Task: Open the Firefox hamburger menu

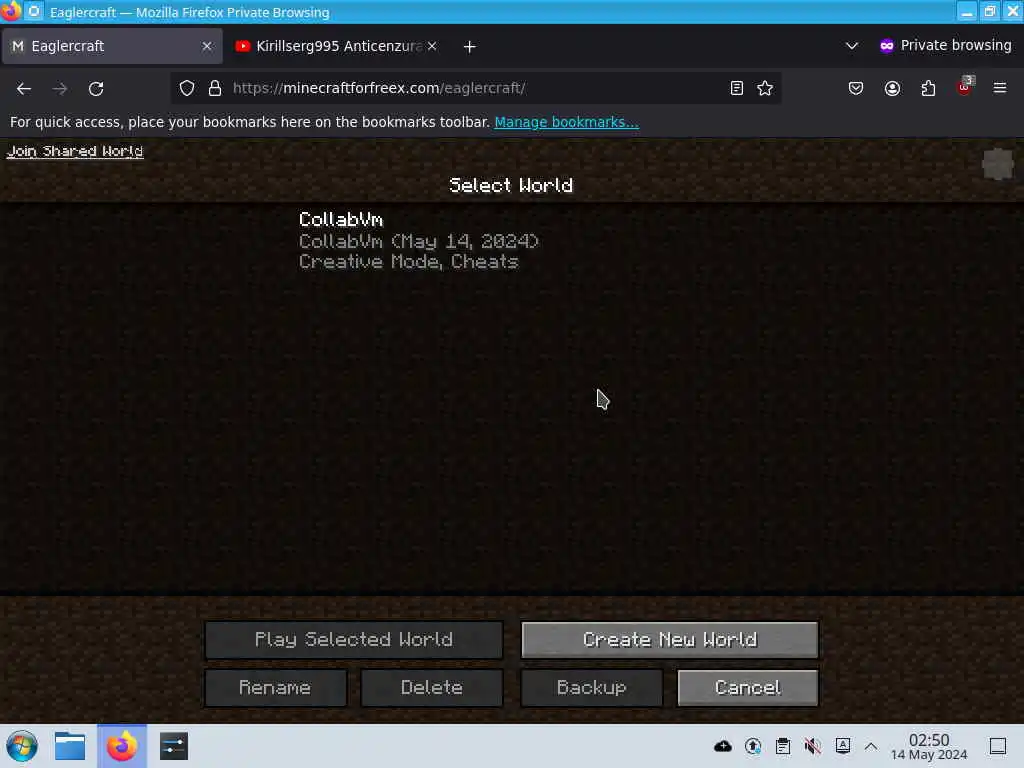Action: click(1000, 88)
